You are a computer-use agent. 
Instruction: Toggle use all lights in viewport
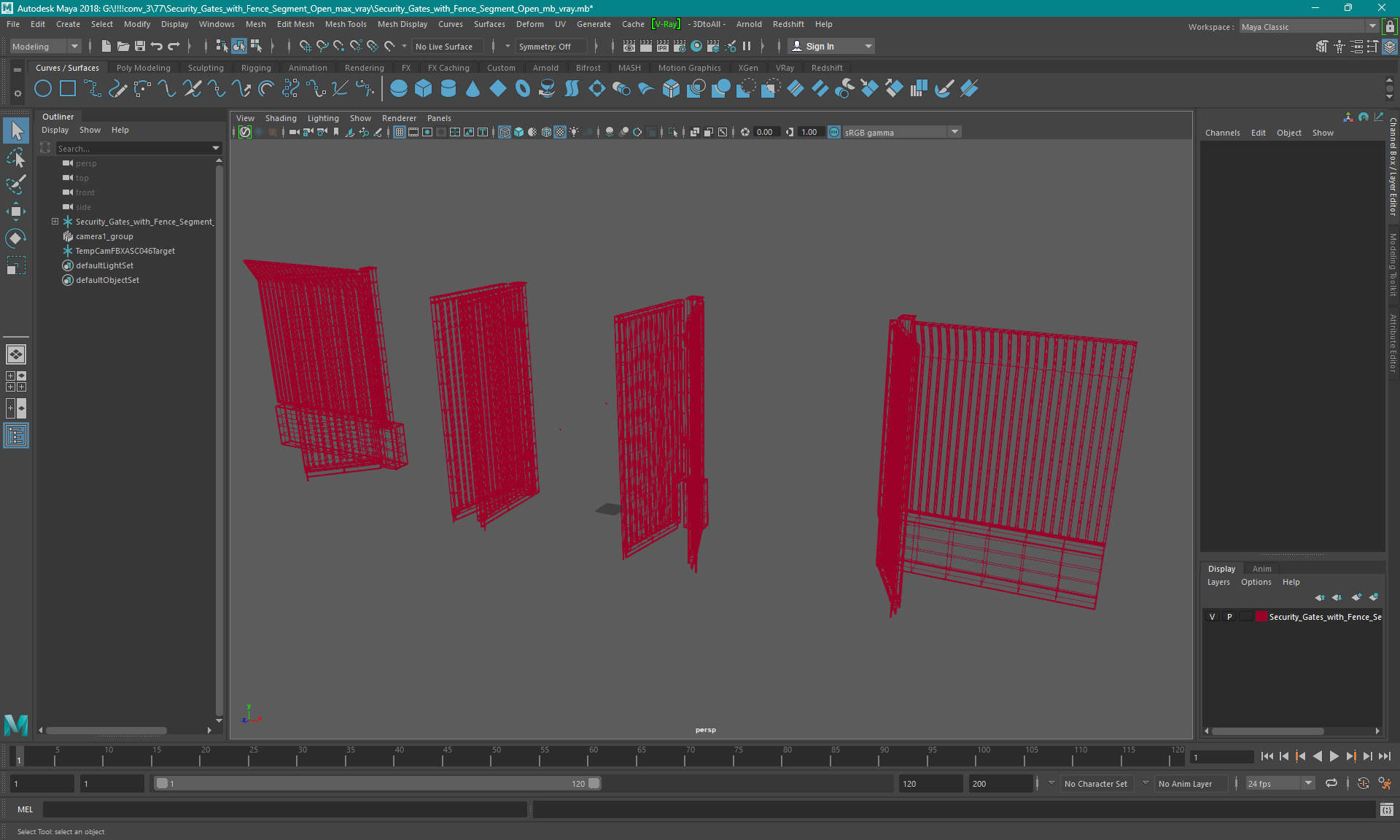(x=575, y=132)
